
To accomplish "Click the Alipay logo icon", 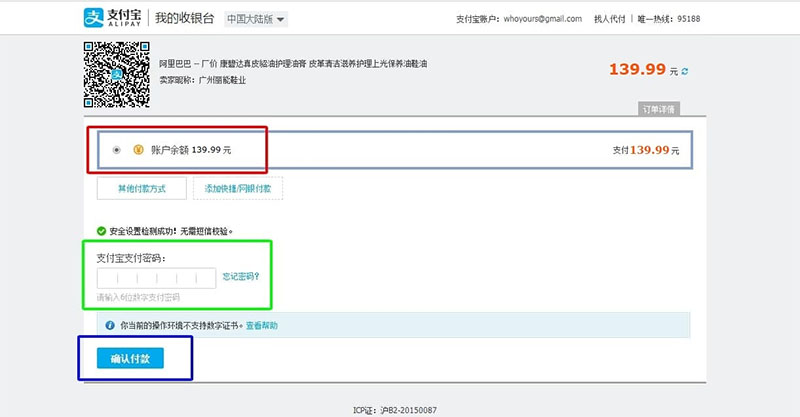I will (93, 18).
